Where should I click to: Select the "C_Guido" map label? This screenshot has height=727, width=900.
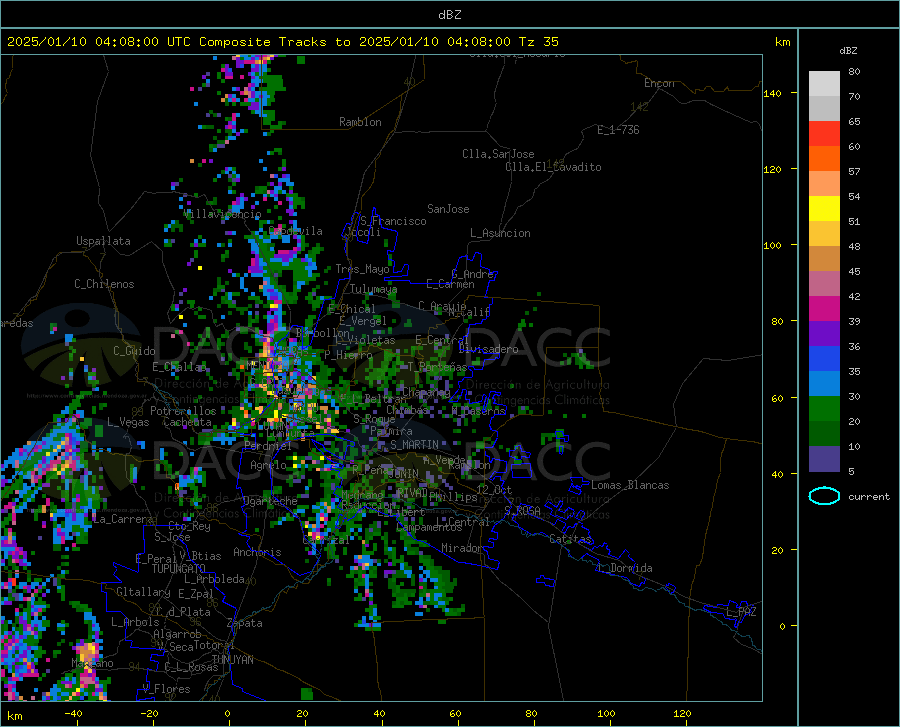point(134,351)
